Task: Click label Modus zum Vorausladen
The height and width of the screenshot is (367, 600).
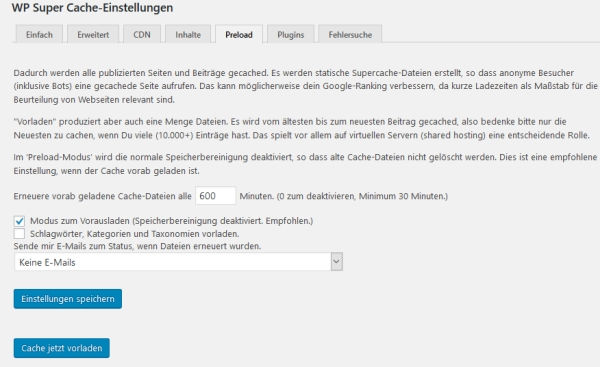Action: tap(171, 221)
